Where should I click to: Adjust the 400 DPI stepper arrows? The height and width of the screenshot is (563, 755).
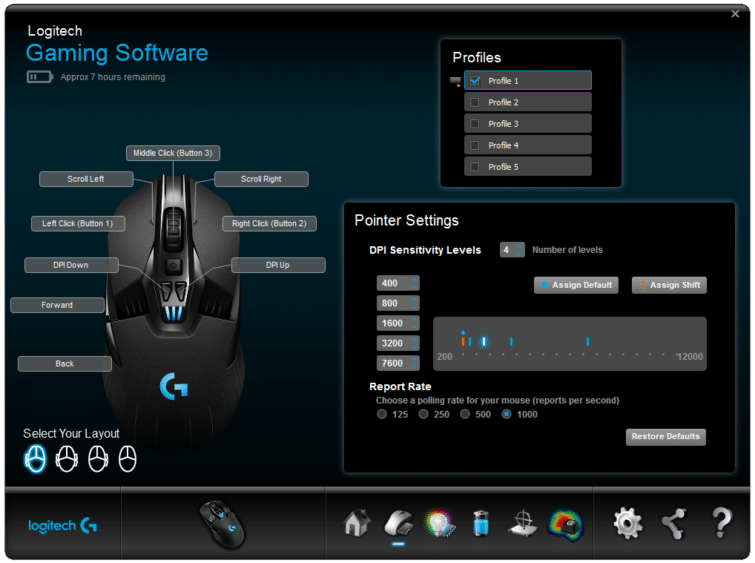(x=415, y=283)
